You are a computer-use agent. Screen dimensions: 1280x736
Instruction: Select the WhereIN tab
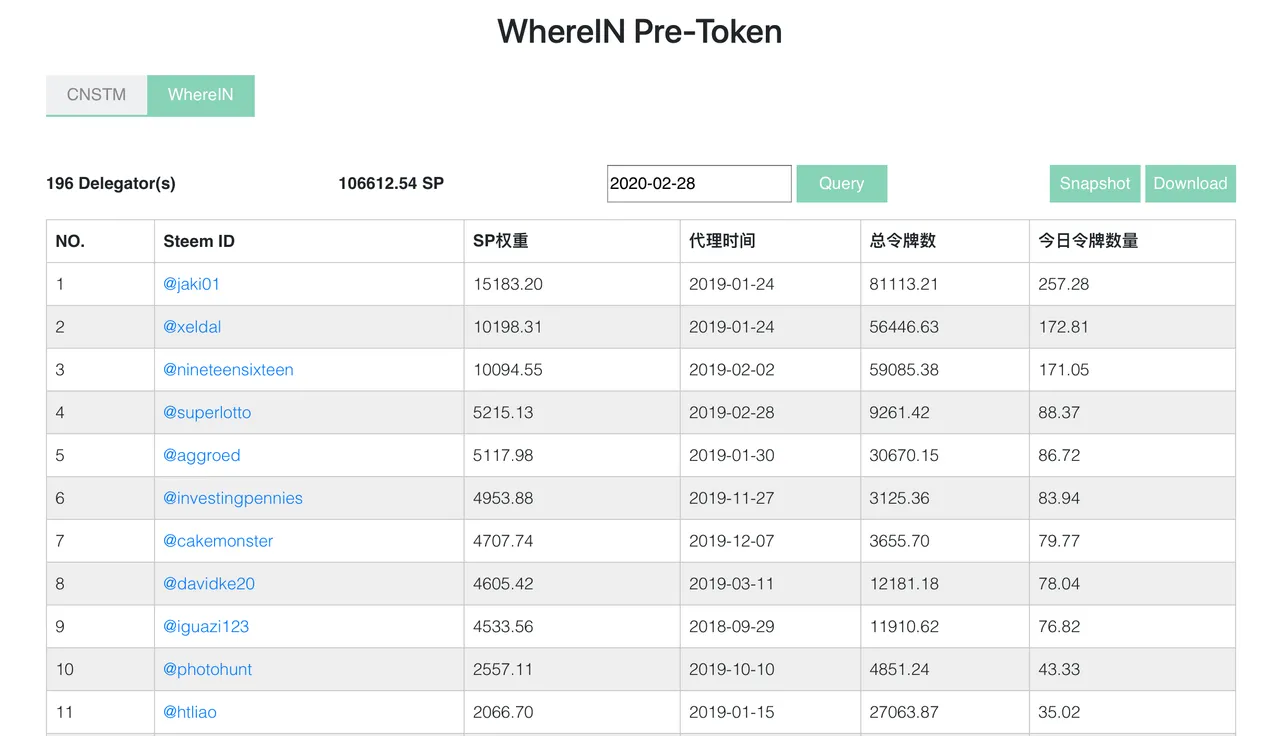point(200,95)
